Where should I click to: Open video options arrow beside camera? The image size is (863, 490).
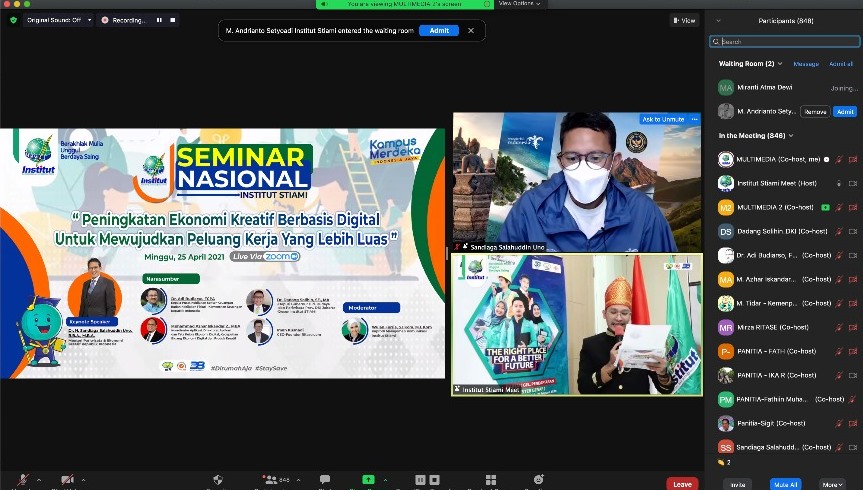pyautogui.click(x=84, y=480)
